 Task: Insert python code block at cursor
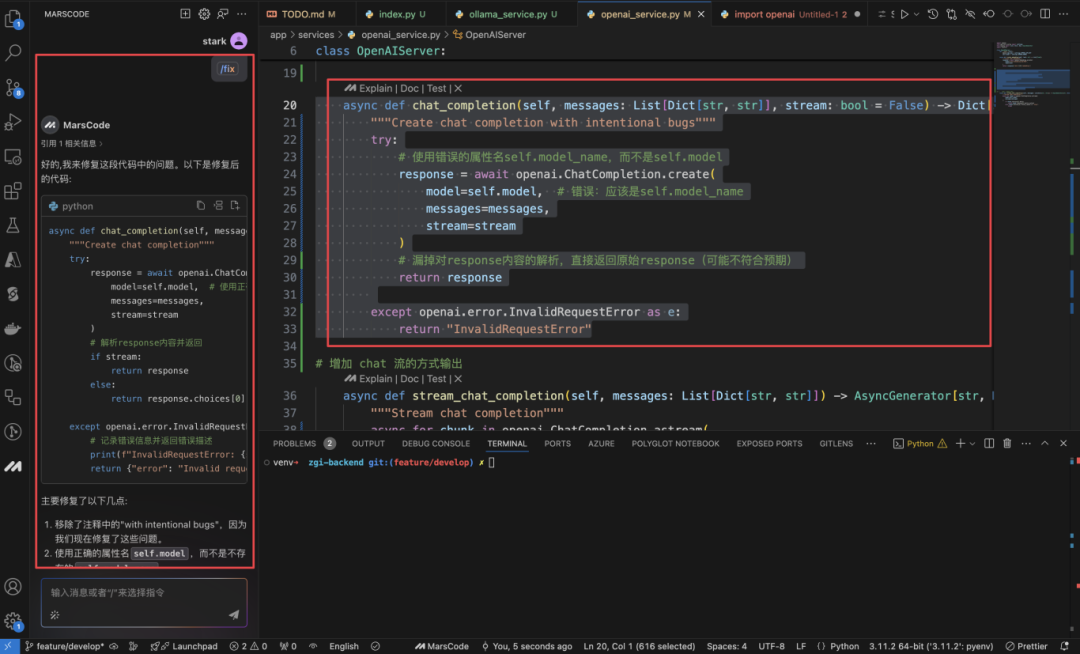(218, 205)
